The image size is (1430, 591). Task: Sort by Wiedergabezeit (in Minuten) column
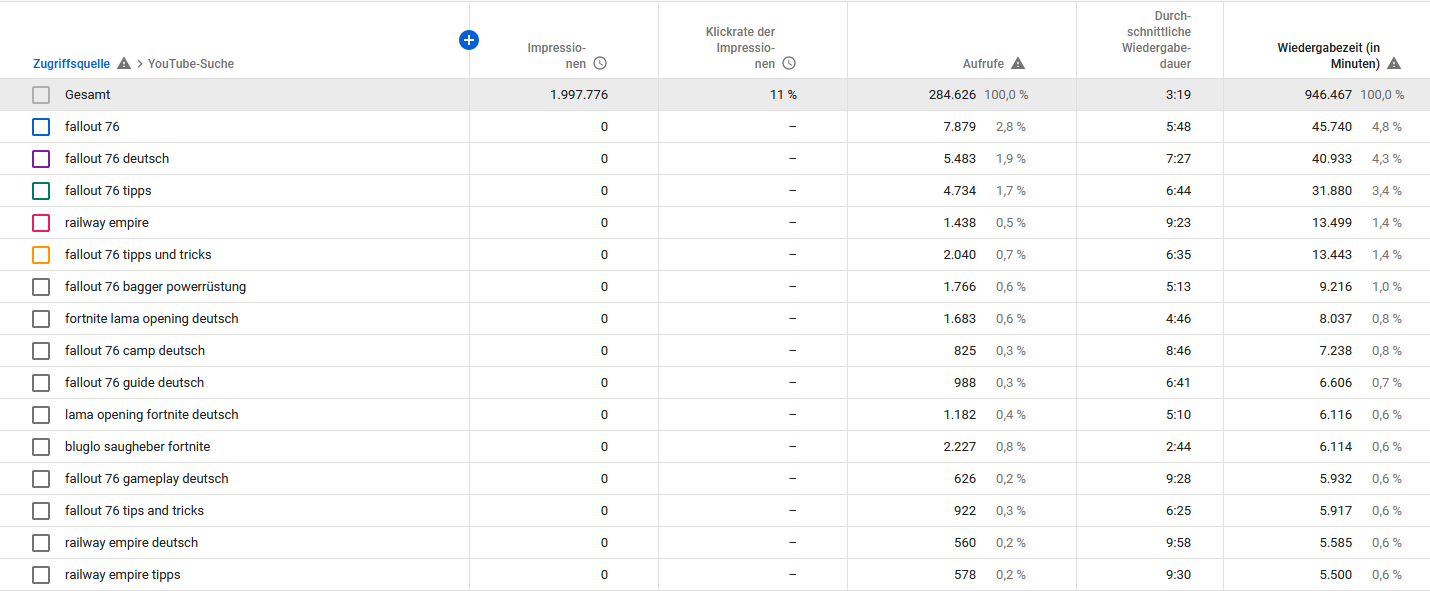click(x=1327, y=55)
